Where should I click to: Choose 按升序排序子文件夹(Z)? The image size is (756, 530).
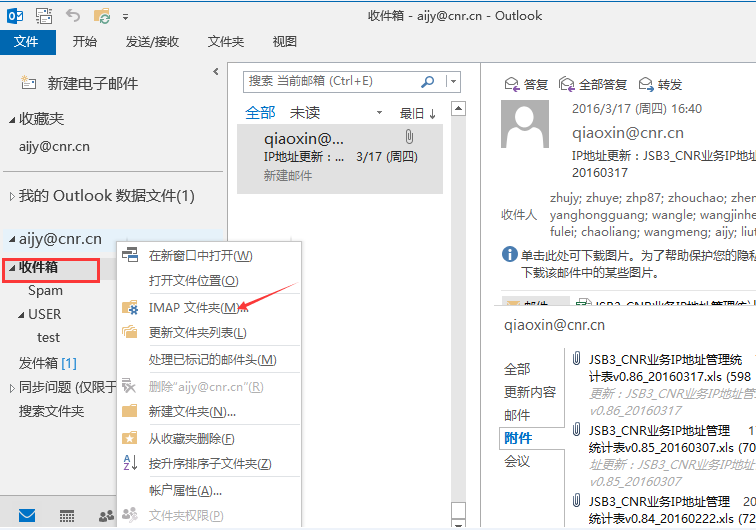(x=209, y=464)
